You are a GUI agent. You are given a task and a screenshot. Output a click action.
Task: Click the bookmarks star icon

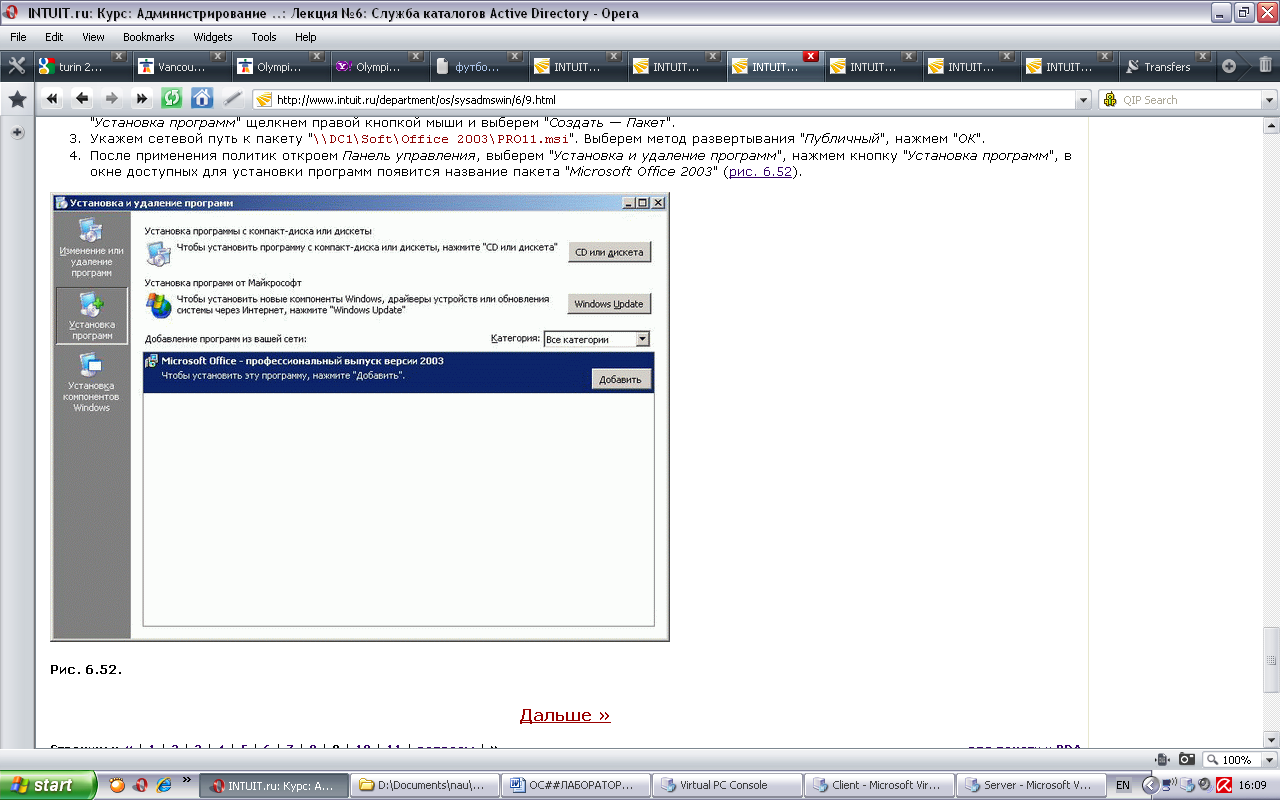point(17,100)
